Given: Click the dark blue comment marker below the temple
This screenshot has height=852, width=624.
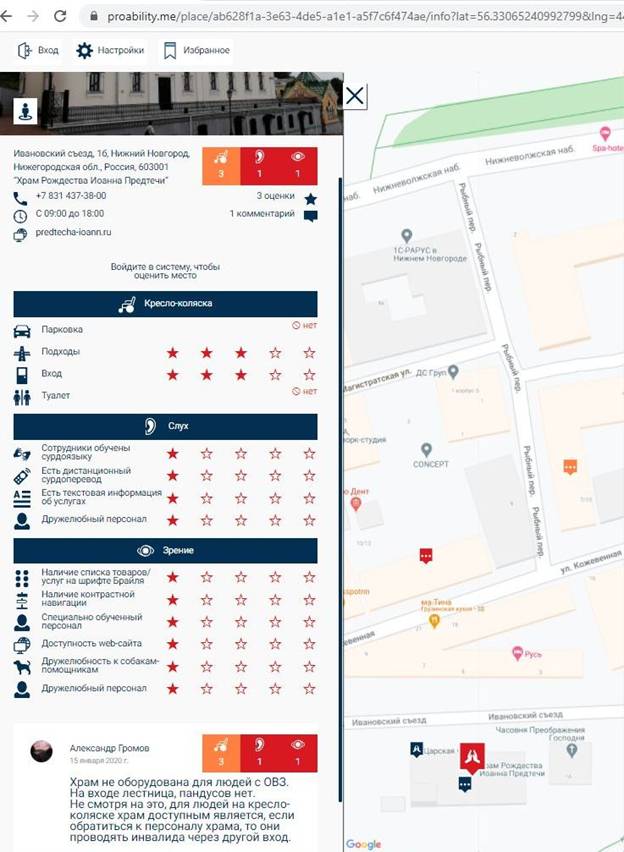Looking at the screenshot, I should [465, 785].
